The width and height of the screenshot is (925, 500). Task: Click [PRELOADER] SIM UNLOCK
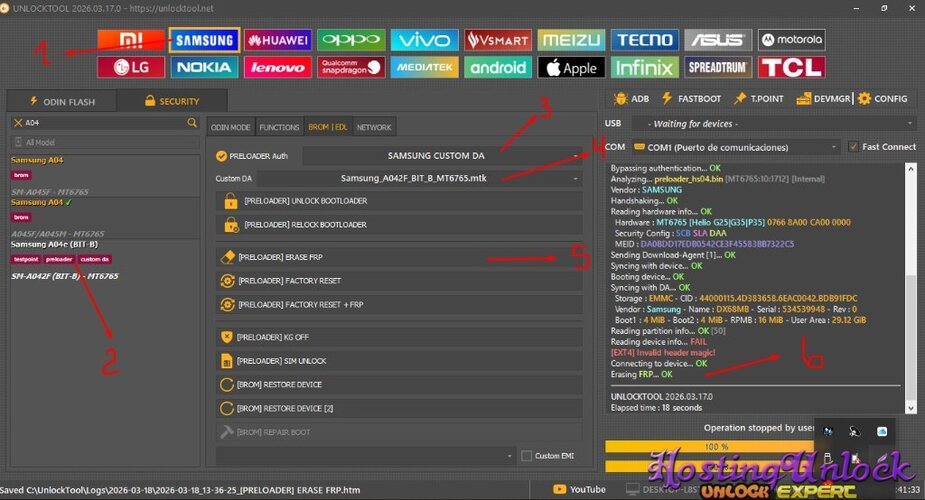399,361
